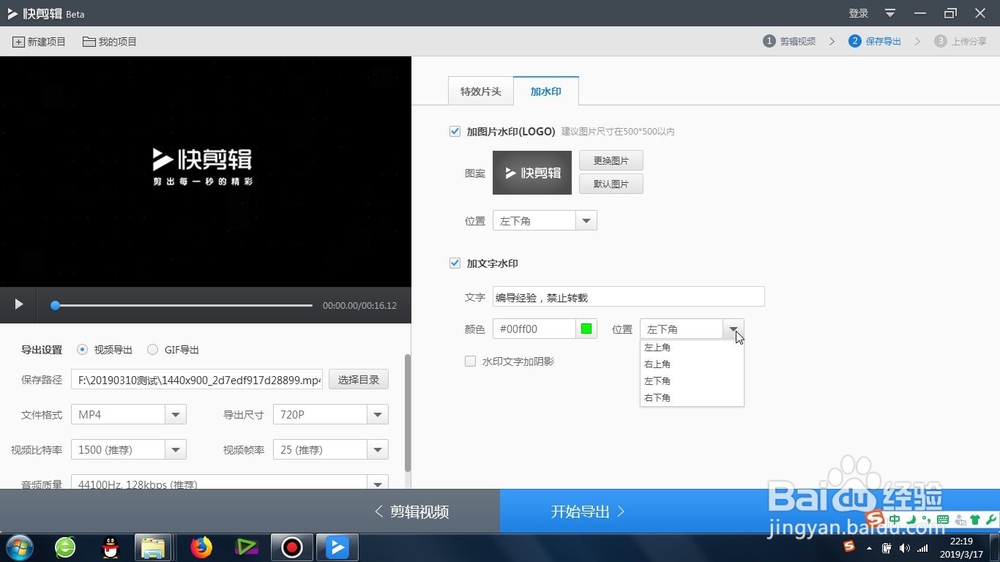
Task: Click the network signal tray icon
Action: coord(923,548)
